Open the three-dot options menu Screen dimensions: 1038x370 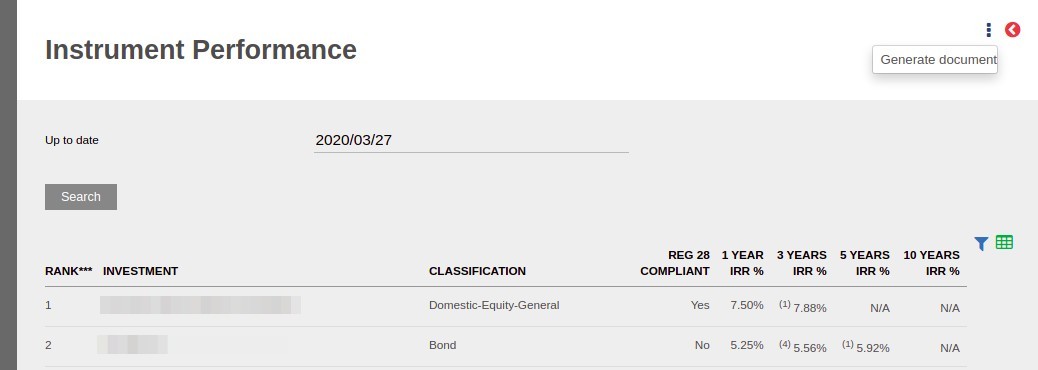tap(988, 30)
